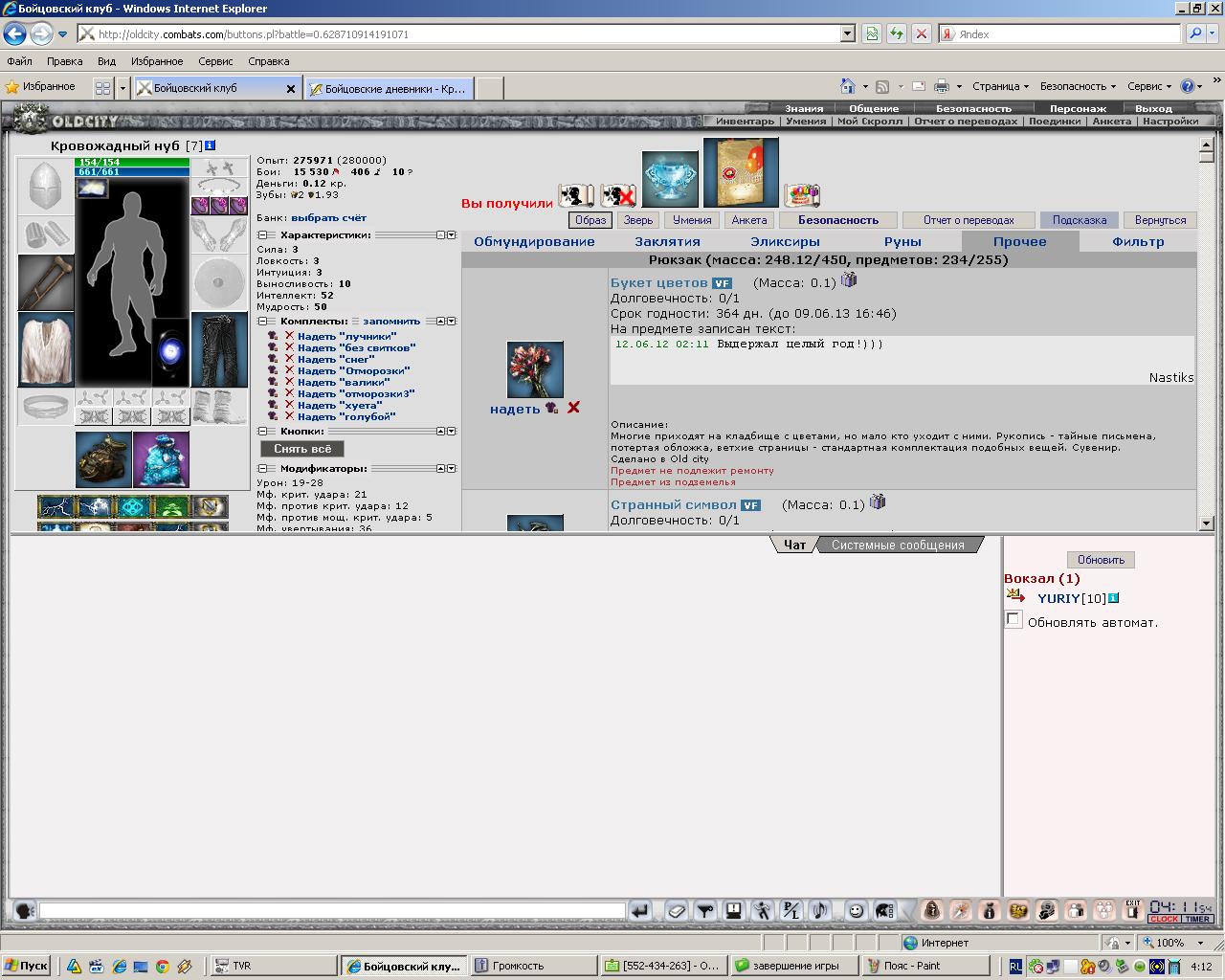The width and height of the screenshot is (1225, 980).
Task: Click the eraser clear chat icon
Action: point(676,911)
